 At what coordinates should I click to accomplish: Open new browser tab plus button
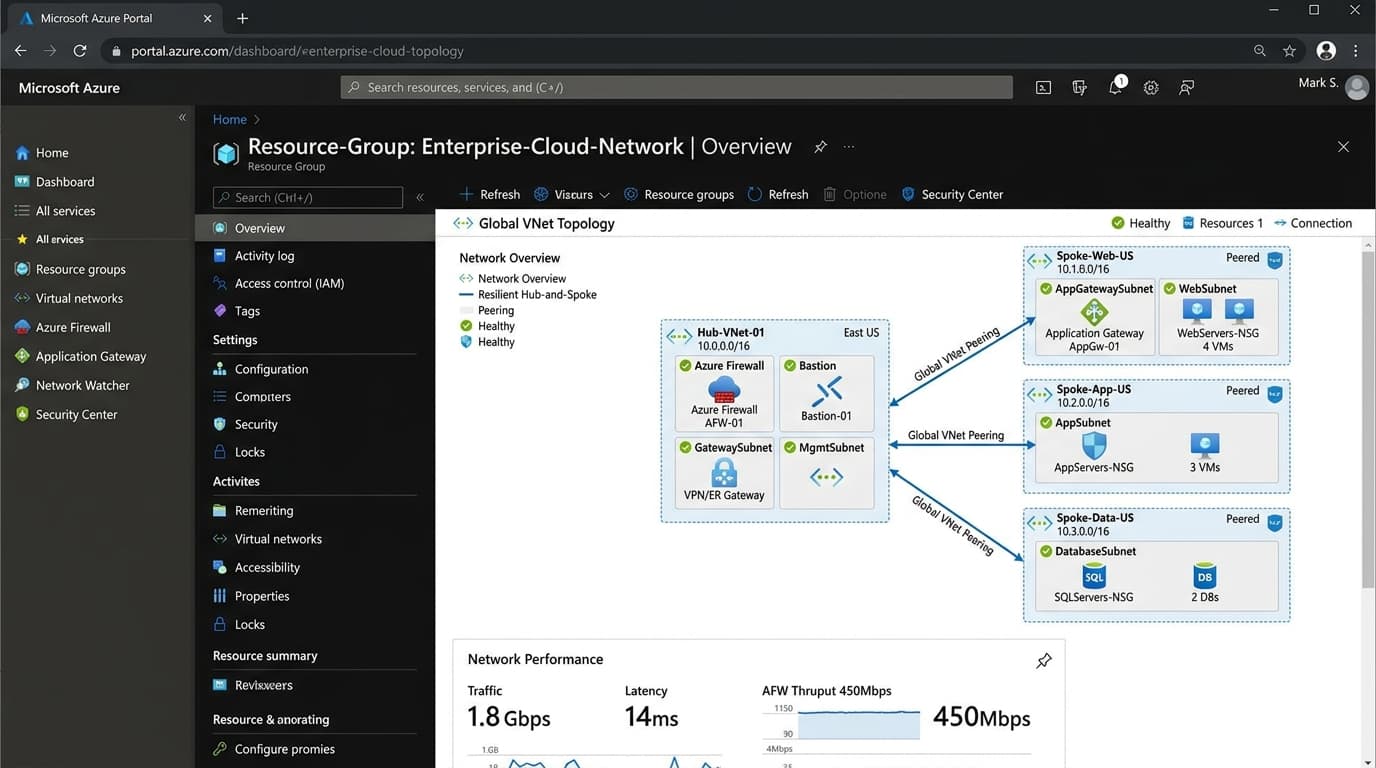(242, 18)
